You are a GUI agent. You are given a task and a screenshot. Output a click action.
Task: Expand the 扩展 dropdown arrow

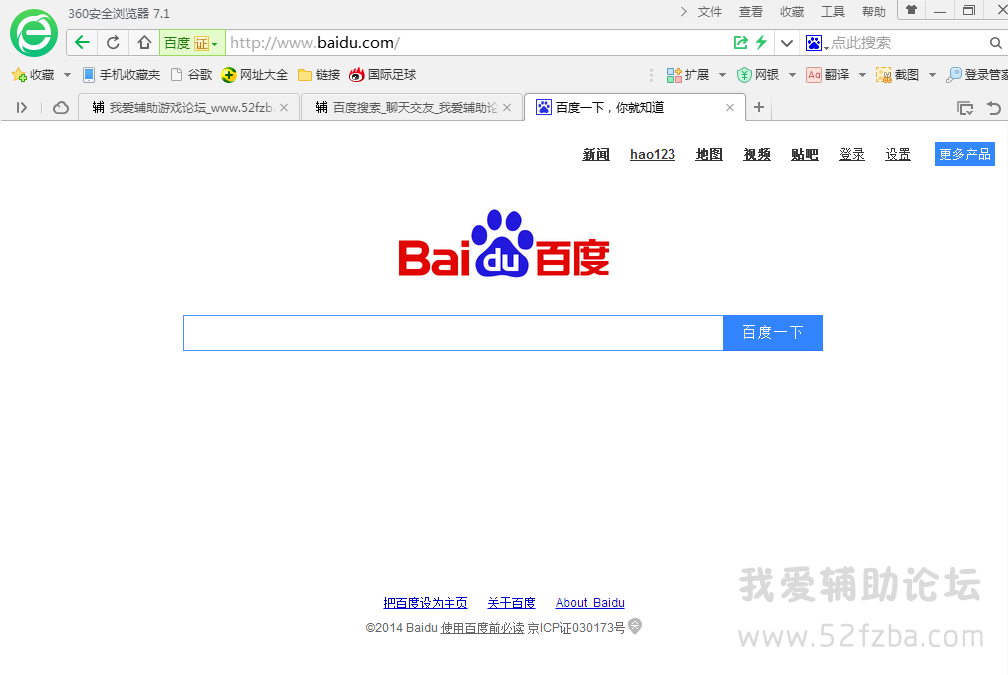722,75
